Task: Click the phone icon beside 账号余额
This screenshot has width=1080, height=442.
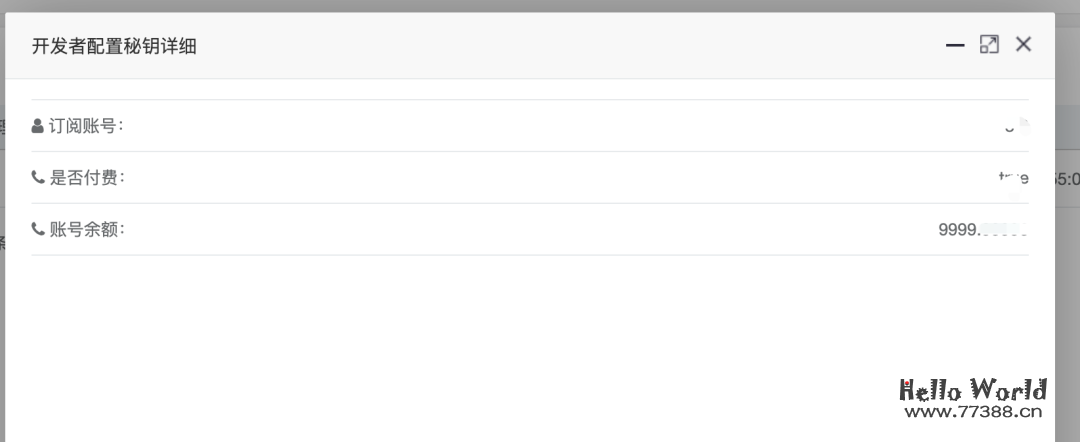Action: tap(38, 230)
